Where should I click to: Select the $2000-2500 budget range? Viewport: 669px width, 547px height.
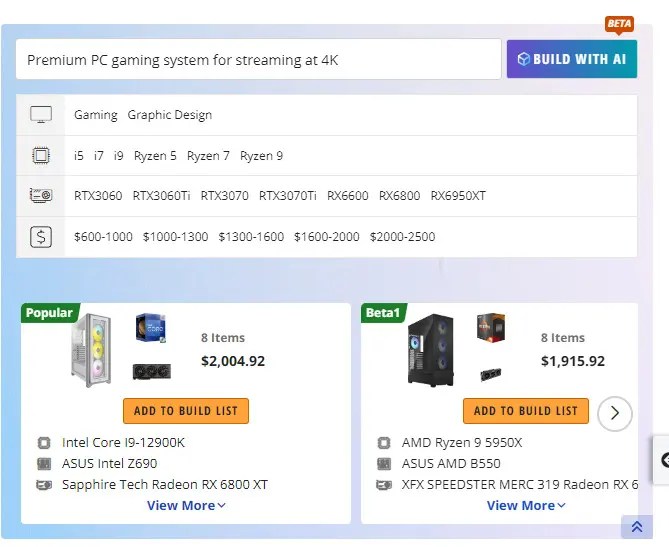pos(402,237)
